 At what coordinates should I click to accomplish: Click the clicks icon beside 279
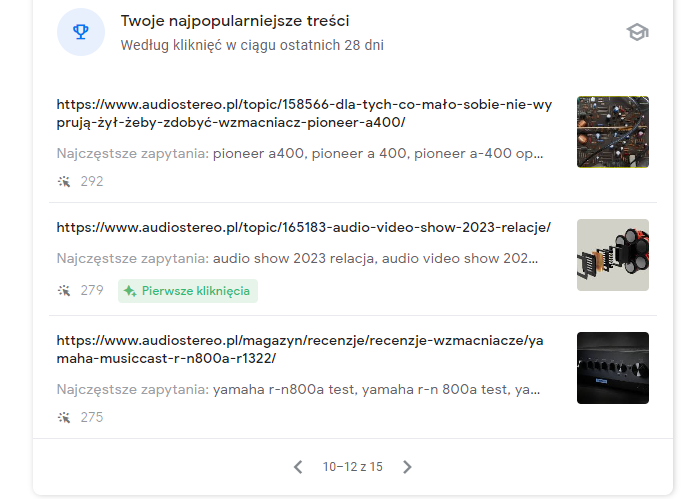(x=64, y=291)
